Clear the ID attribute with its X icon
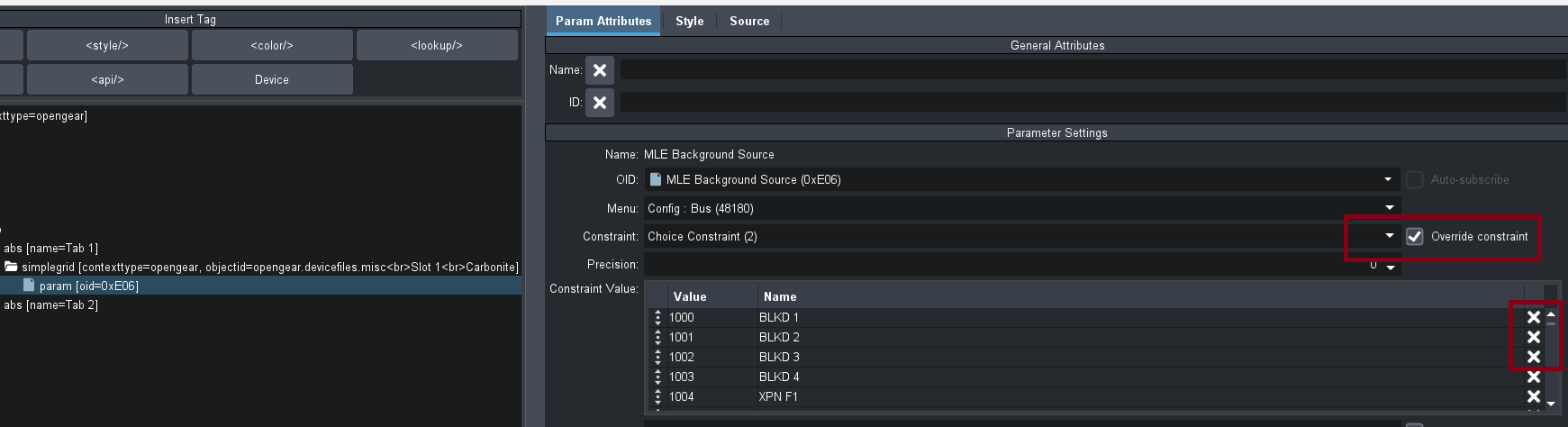Screen dimensions: 1568x427 (x=599, y=103)
